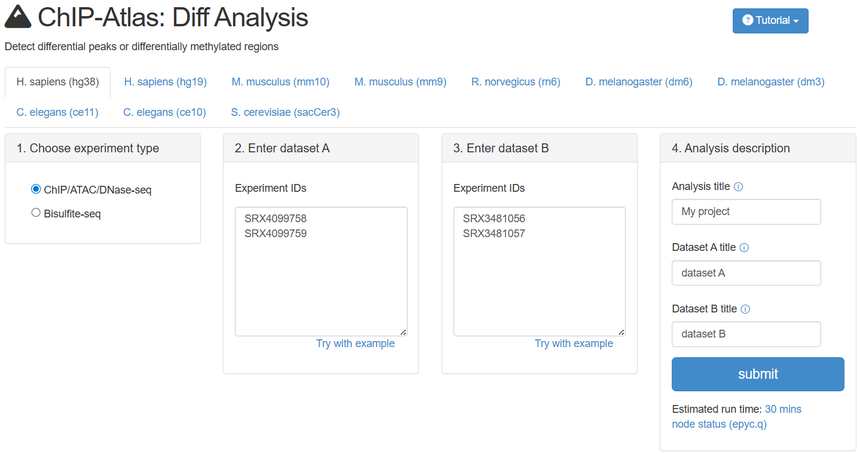Click inside dataset B Experiment IDs textarea

click(x=539, y=280)
